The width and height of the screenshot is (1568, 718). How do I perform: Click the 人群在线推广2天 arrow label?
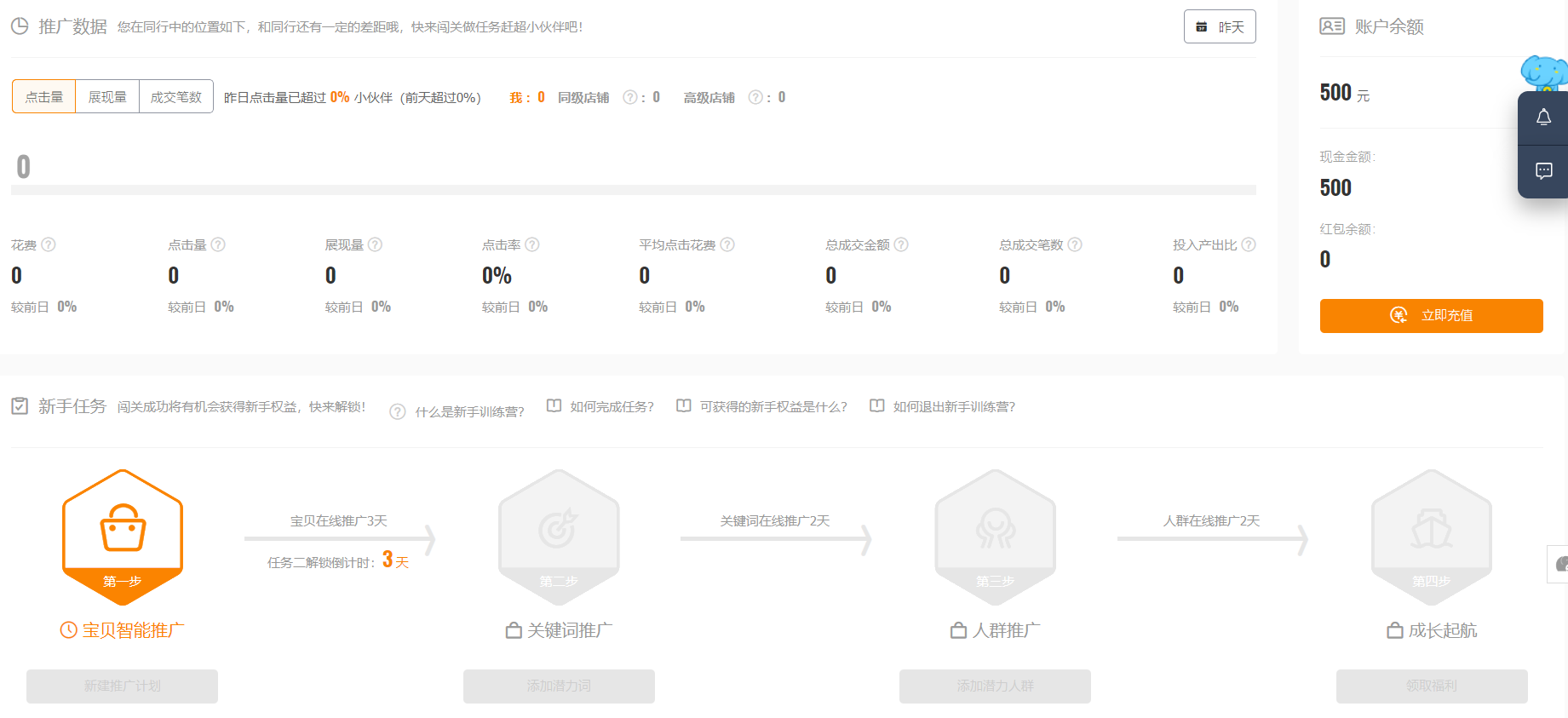1212,520
